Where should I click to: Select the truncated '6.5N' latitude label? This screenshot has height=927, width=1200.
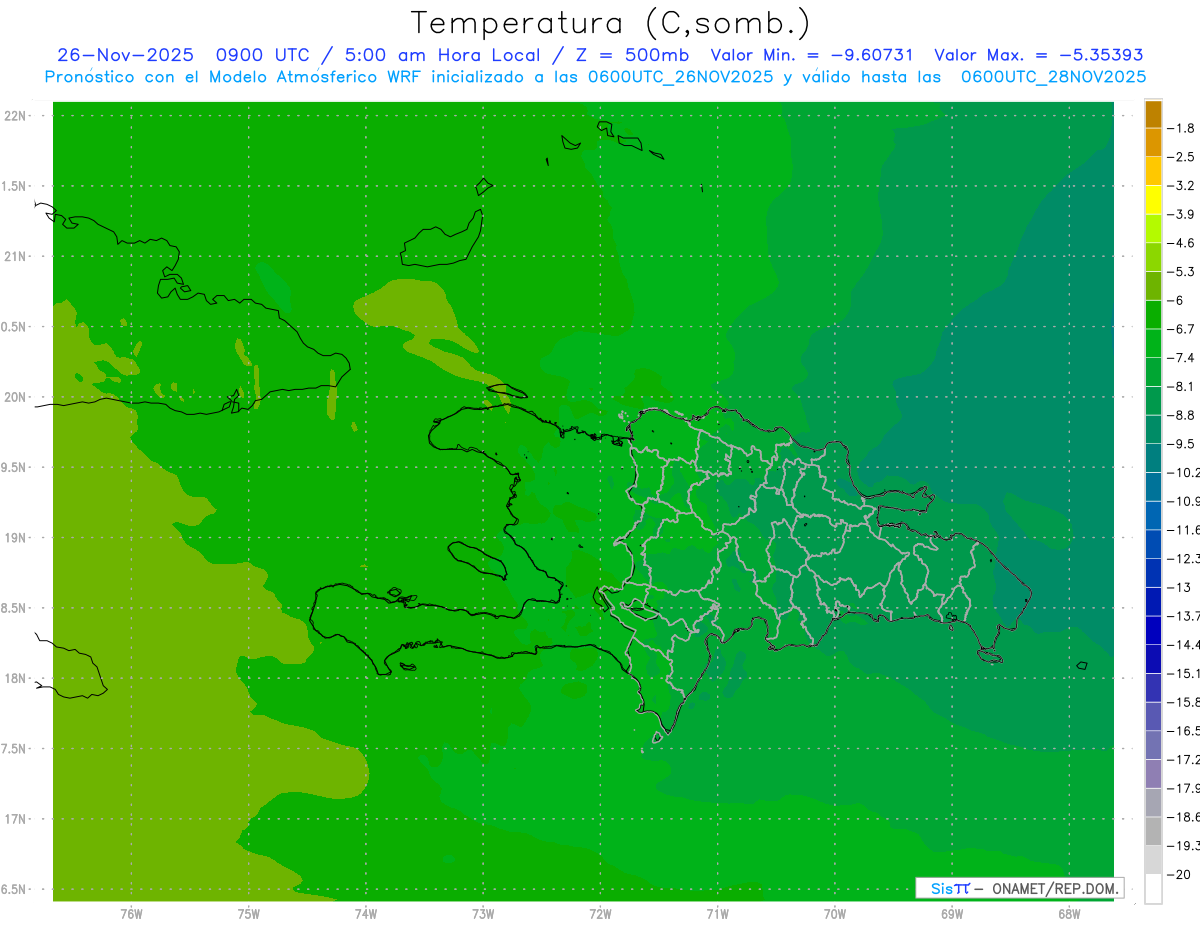(13, 889)
